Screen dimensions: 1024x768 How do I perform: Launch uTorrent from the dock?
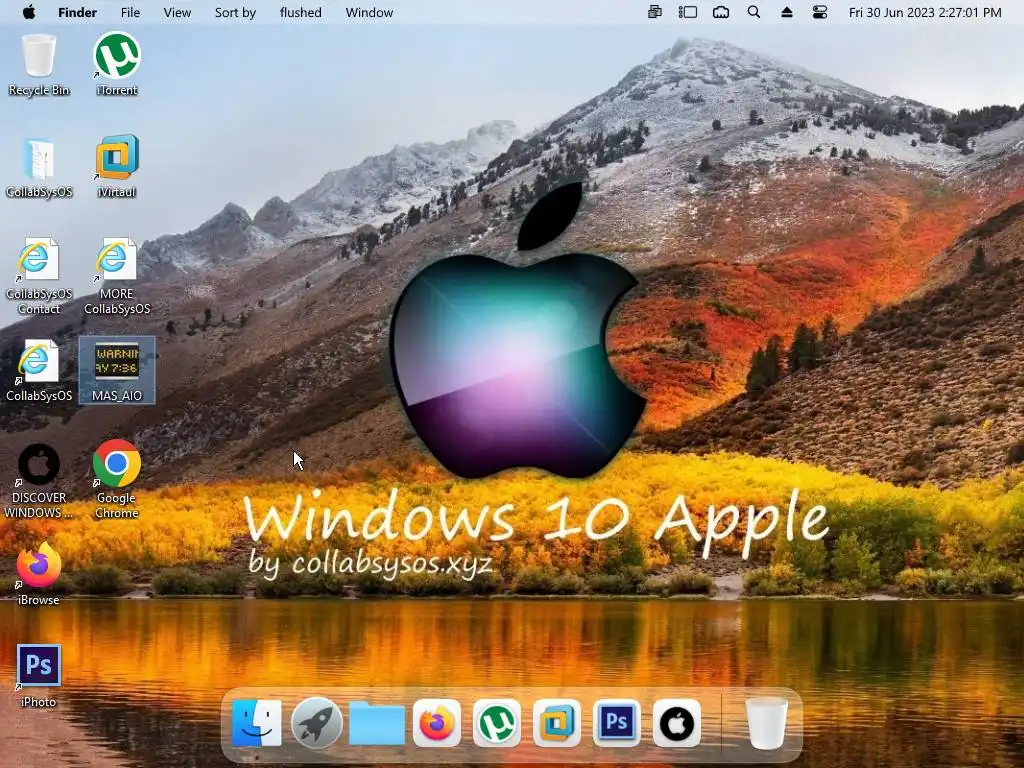[x=497, y=723]
